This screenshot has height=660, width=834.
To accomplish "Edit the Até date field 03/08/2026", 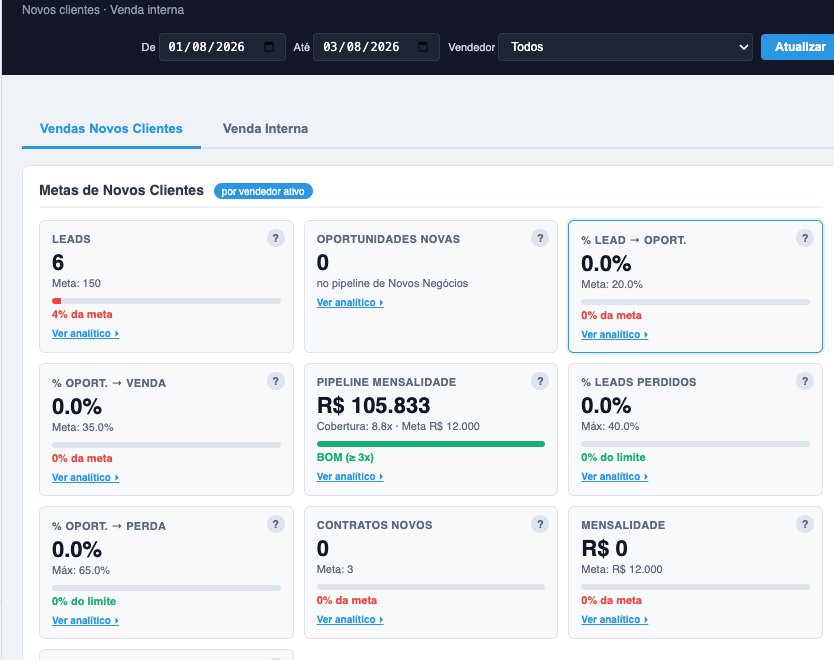I will (376, 47).
